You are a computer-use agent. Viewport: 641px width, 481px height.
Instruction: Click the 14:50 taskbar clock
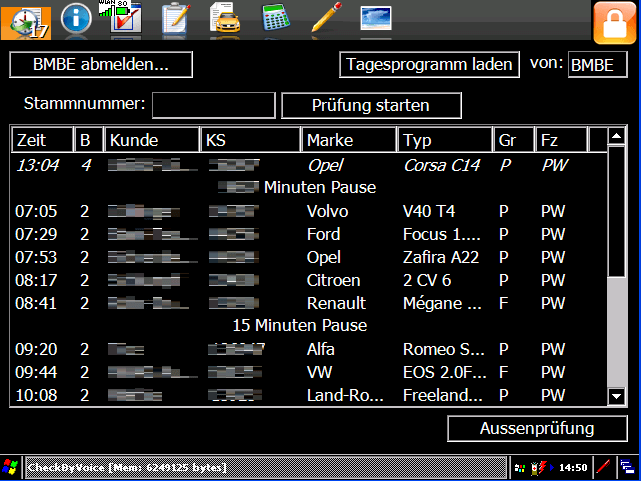point(573,468)
